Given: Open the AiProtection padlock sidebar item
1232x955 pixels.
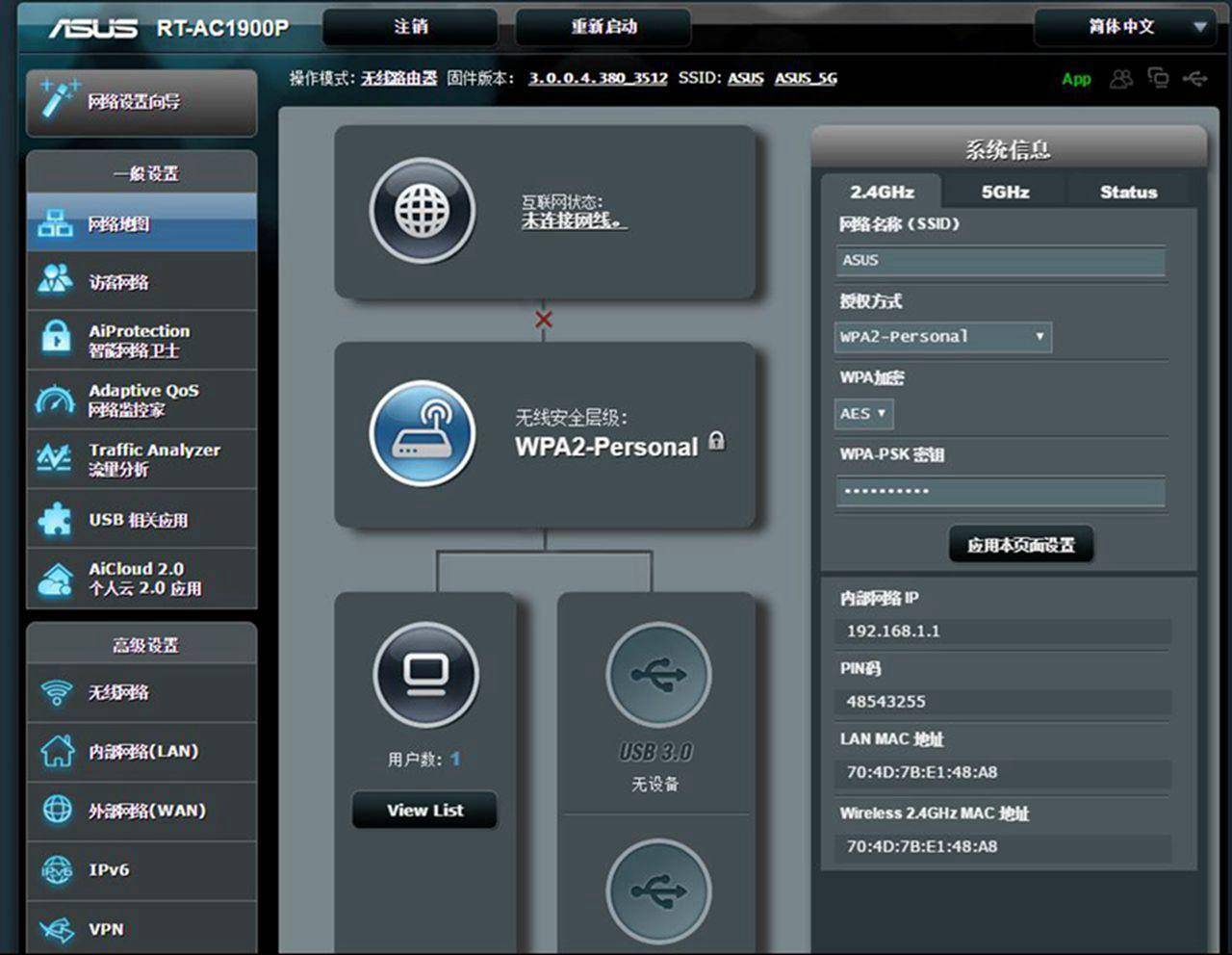Looking at the screenshot, I should coord(141,340).
